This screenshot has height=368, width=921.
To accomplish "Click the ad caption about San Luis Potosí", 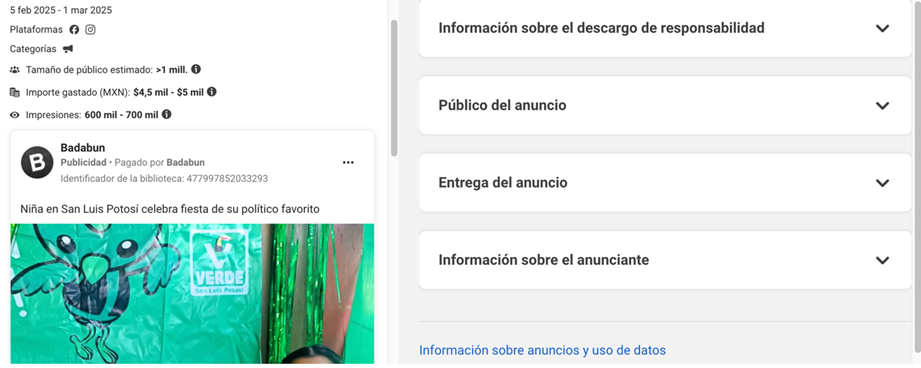I will [x=170, y=209].
